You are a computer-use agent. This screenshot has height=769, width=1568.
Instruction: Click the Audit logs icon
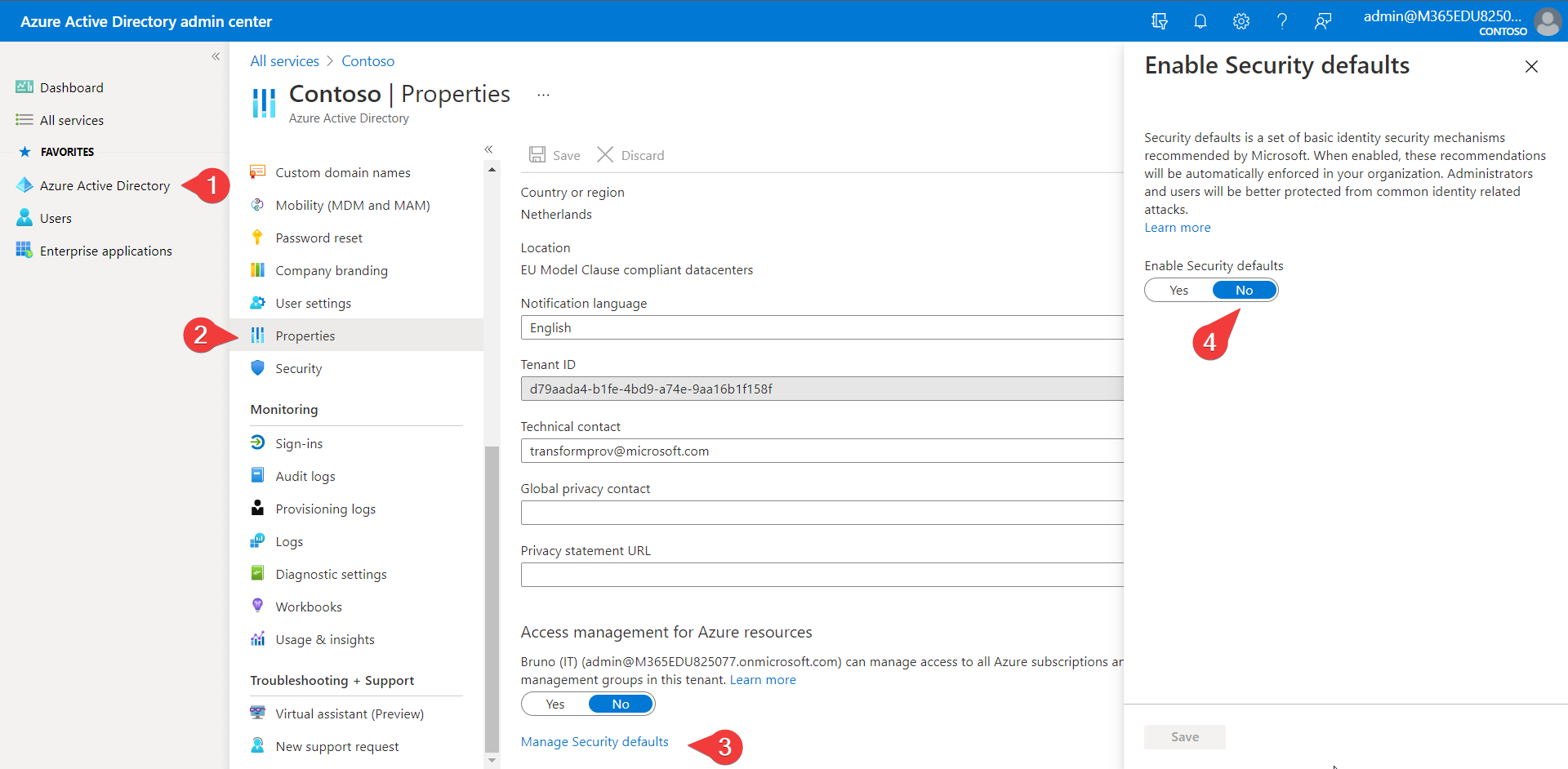[257, 475]
